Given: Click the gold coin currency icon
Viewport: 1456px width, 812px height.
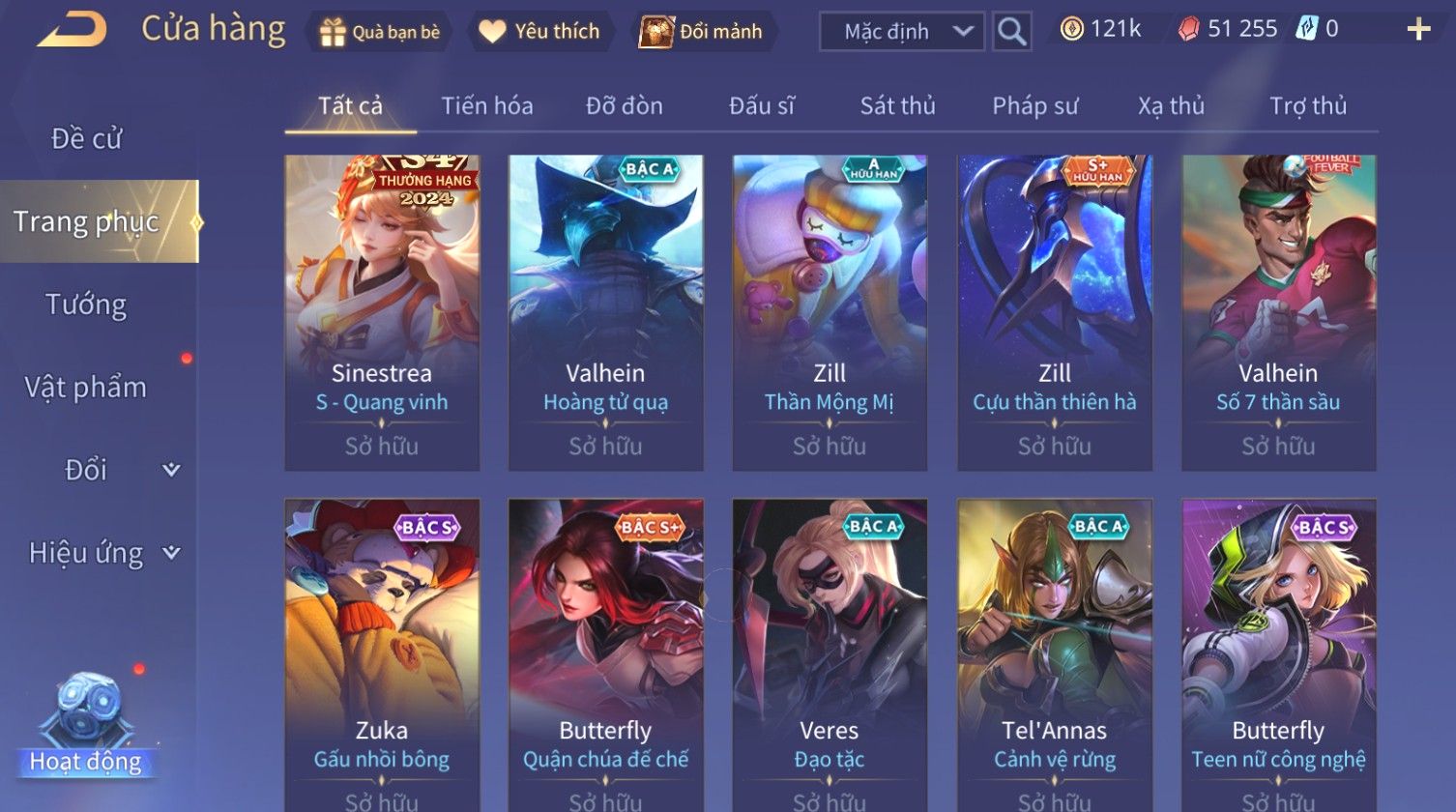Looking at the screenshot, I should pyautogui.click(x=1071, y=29).
